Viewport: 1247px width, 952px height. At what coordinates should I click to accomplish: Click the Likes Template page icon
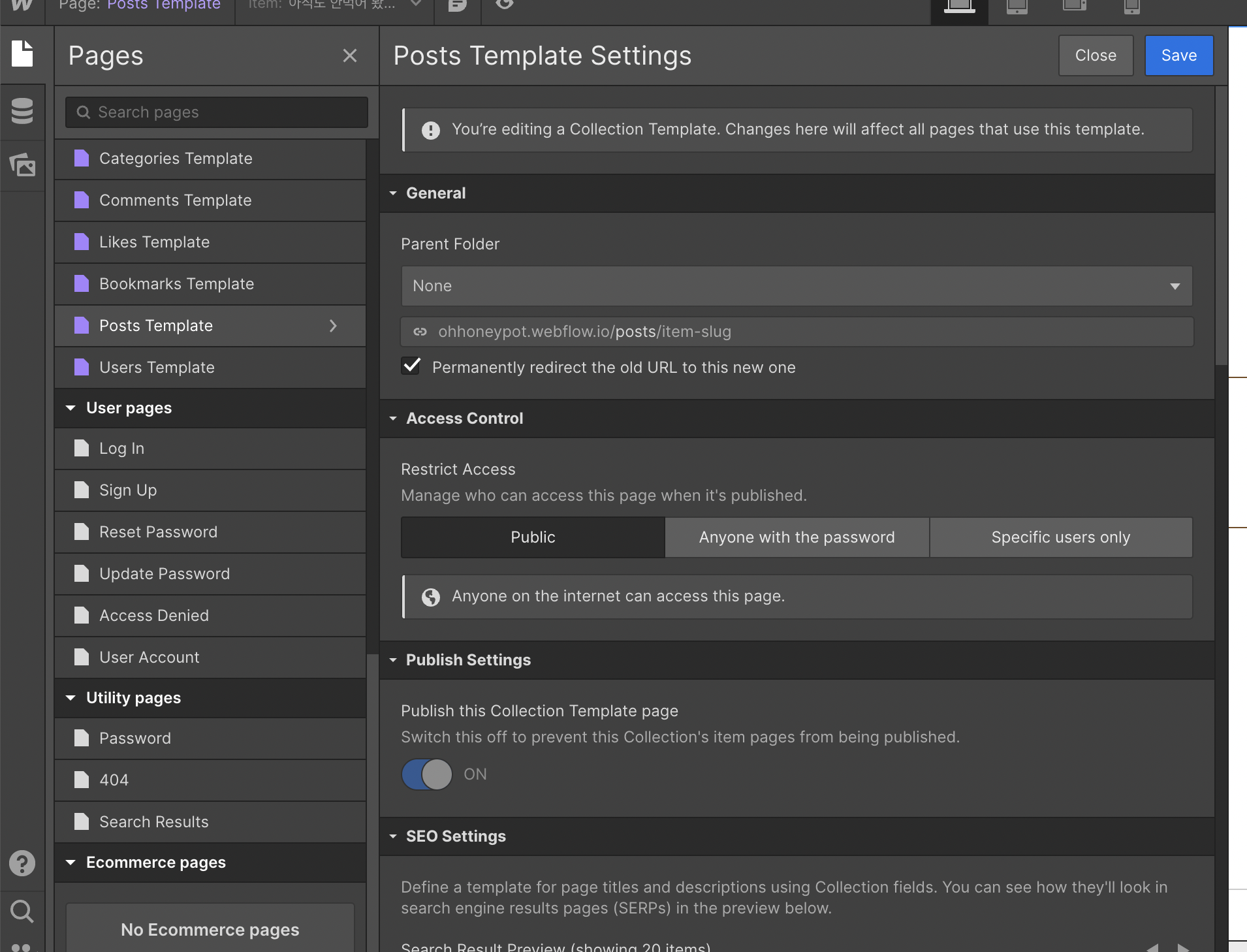click(82, 242)
